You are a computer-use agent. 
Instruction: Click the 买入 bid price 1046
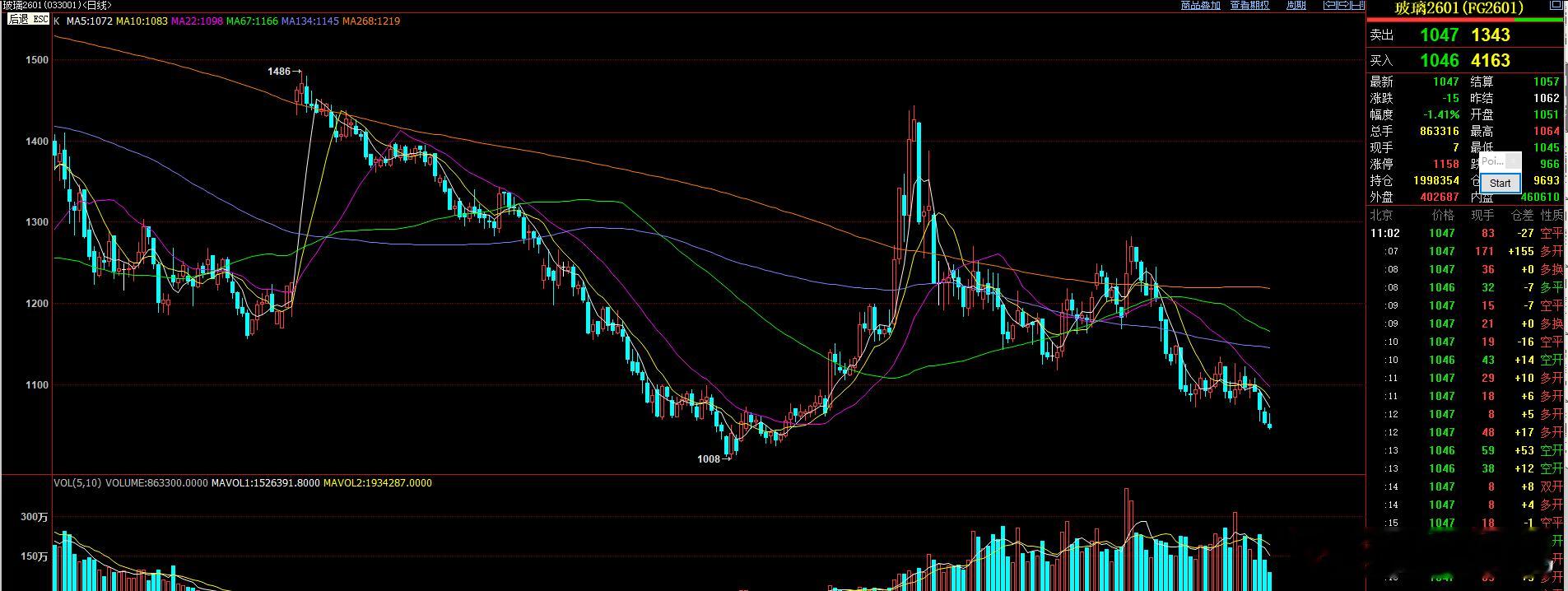1439,60
